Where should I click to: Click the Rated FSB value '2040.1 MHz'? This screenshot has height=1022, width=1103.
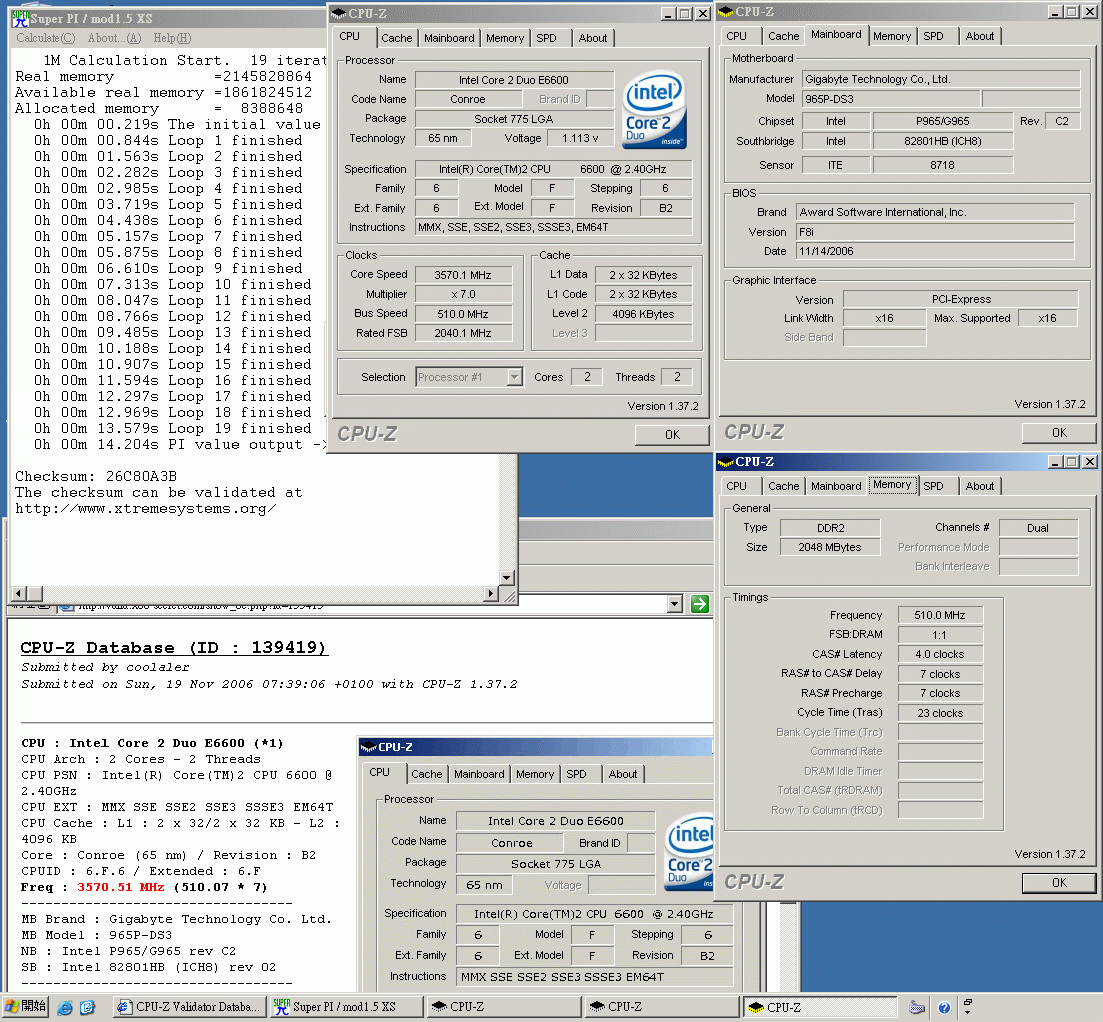click(x=463, y=333)
